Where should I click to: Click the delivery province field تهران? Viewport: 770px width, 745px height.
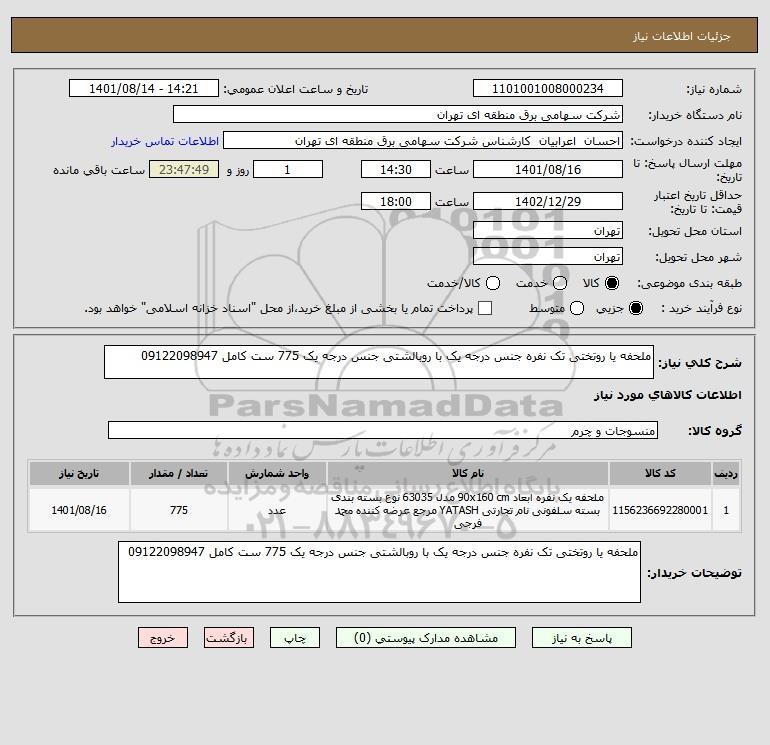coord(548,230)
